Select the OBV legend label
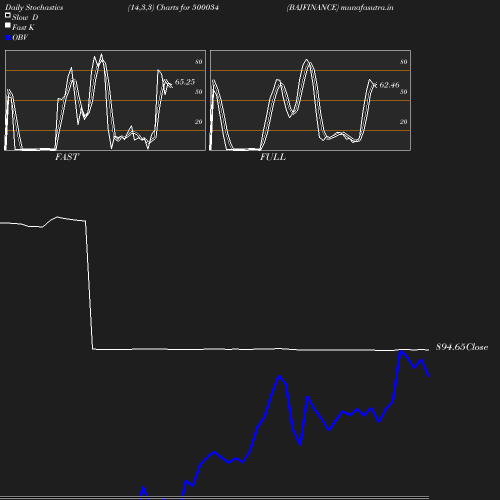This screenshot has height=500, width=500. tap(20, 37)
